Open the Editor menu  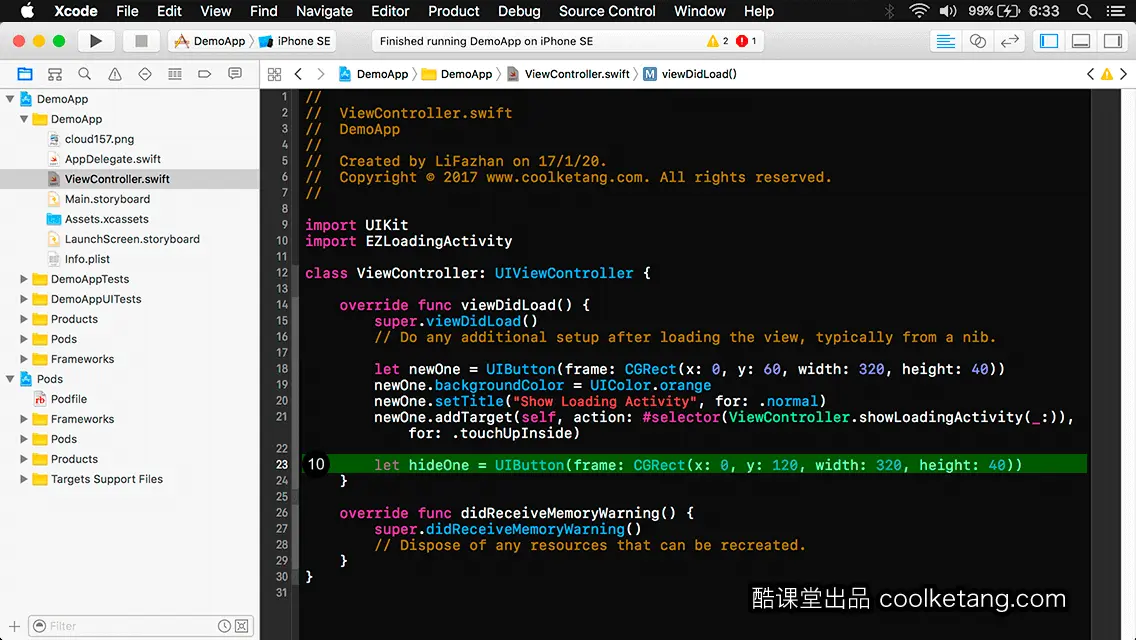click(x=390, y=11)
